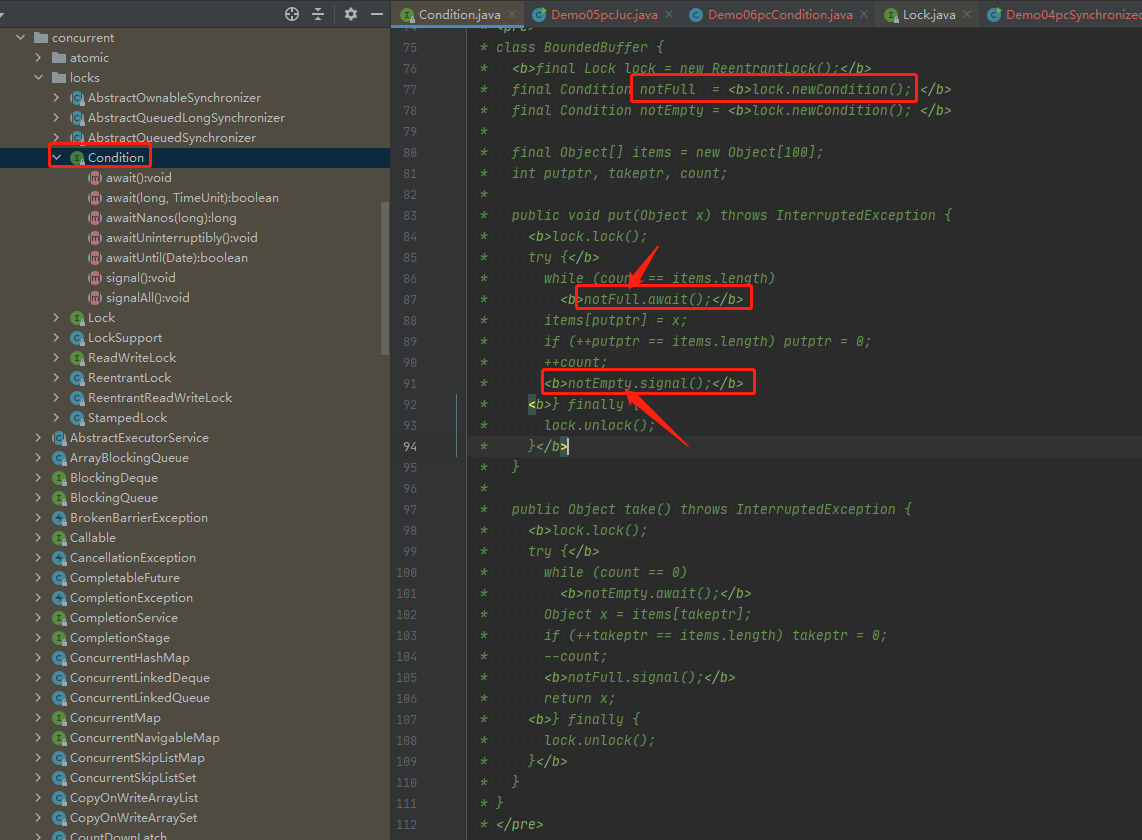Expand AbstractQueuedLongSynchronizer class node
Viewport: 1142px width, 840px height.
point(56,117)
